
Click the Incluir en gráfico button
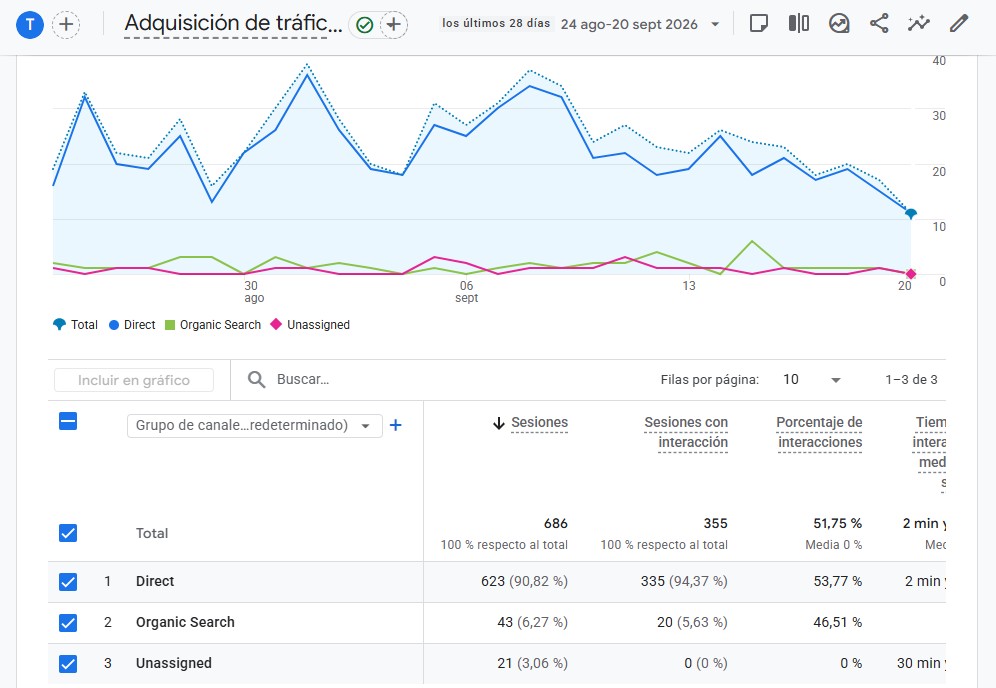point(134,380)
